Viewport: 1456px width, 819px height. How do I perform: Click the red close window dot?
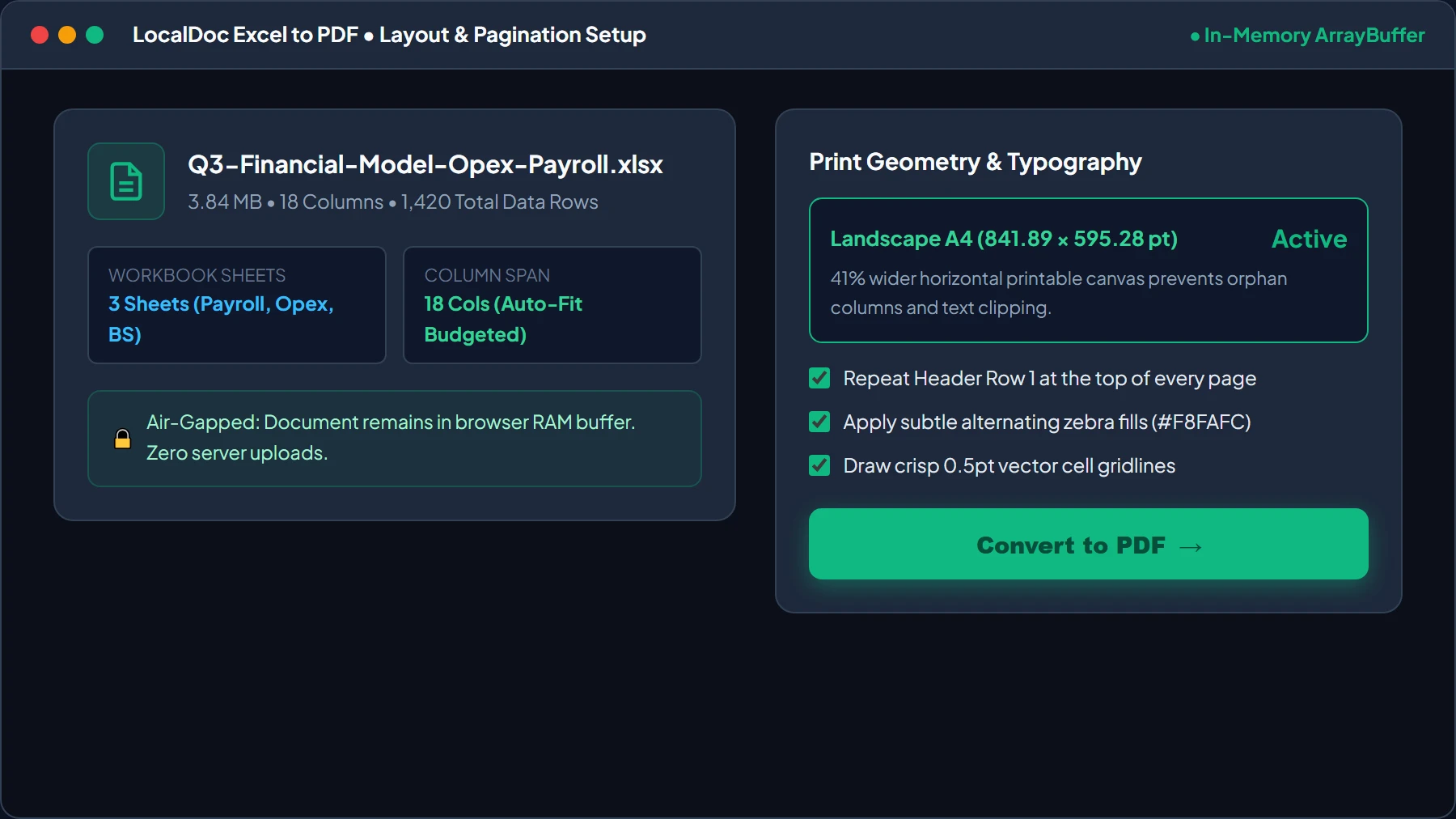point(40,35)
